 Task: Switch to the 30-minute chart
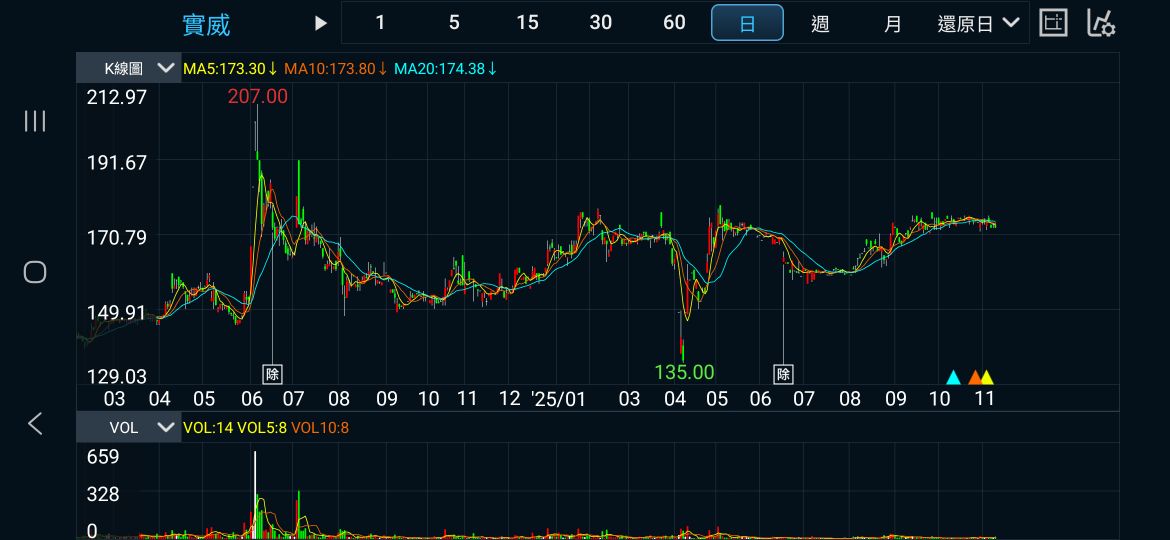pyautogui.click(x=601, y=23)
